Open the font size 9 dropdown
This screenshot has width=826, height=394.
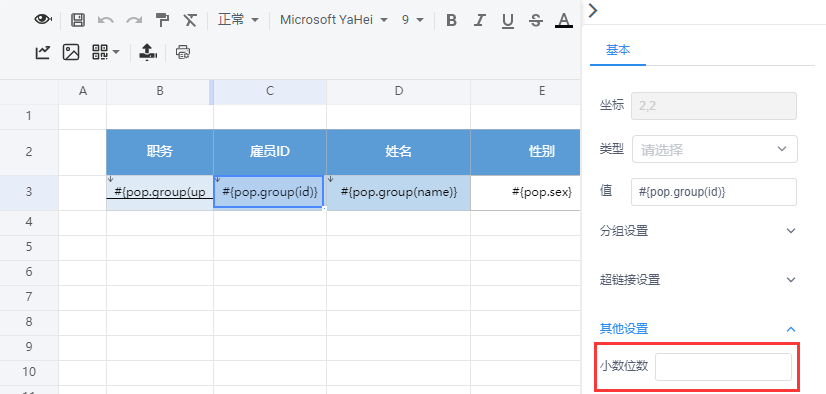pos(412,20)
